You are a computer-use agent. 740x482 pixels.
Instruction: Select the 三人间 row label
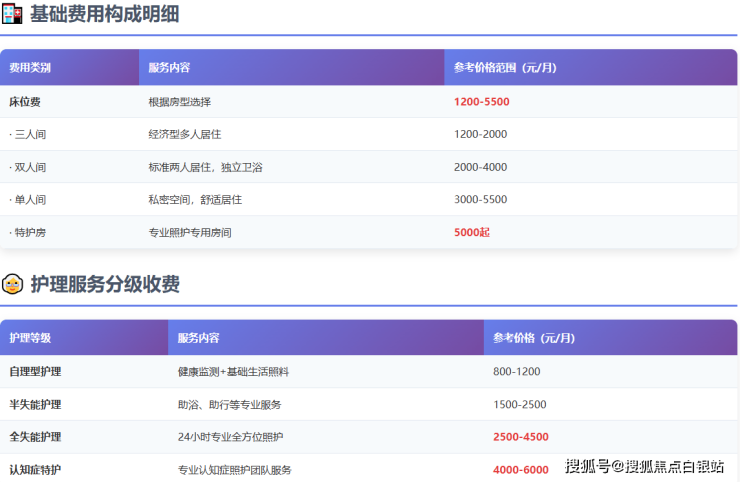pos(28,134)
